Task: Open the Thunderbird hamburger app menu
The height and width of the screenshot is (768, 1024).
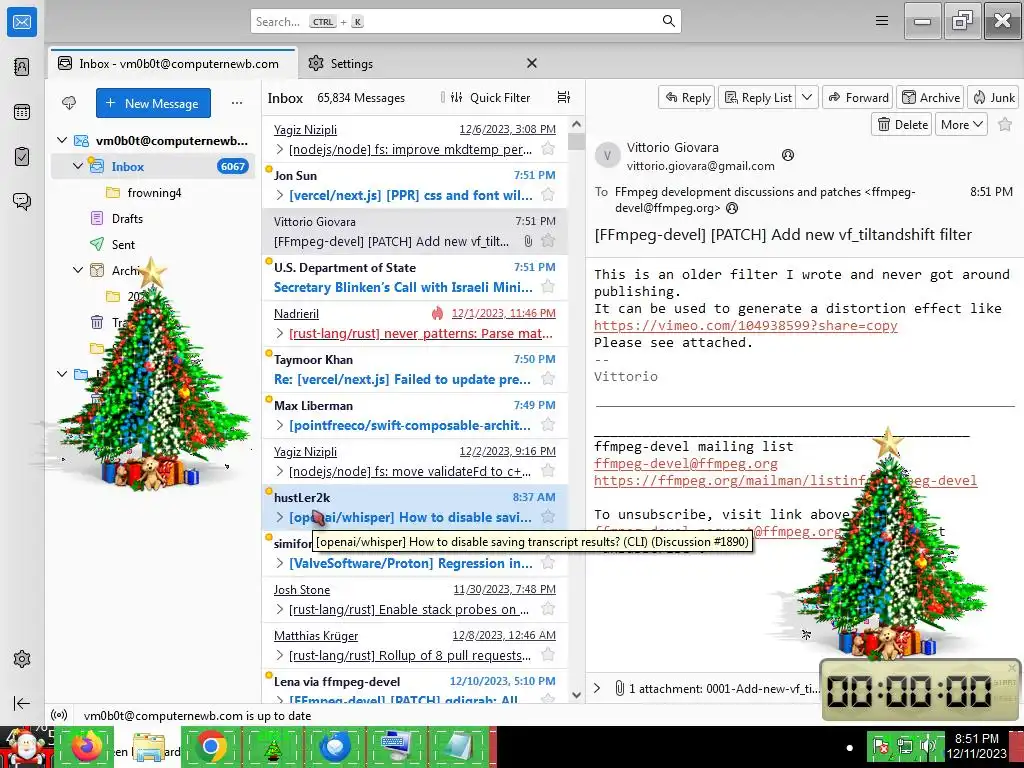Action: [882, 21]
